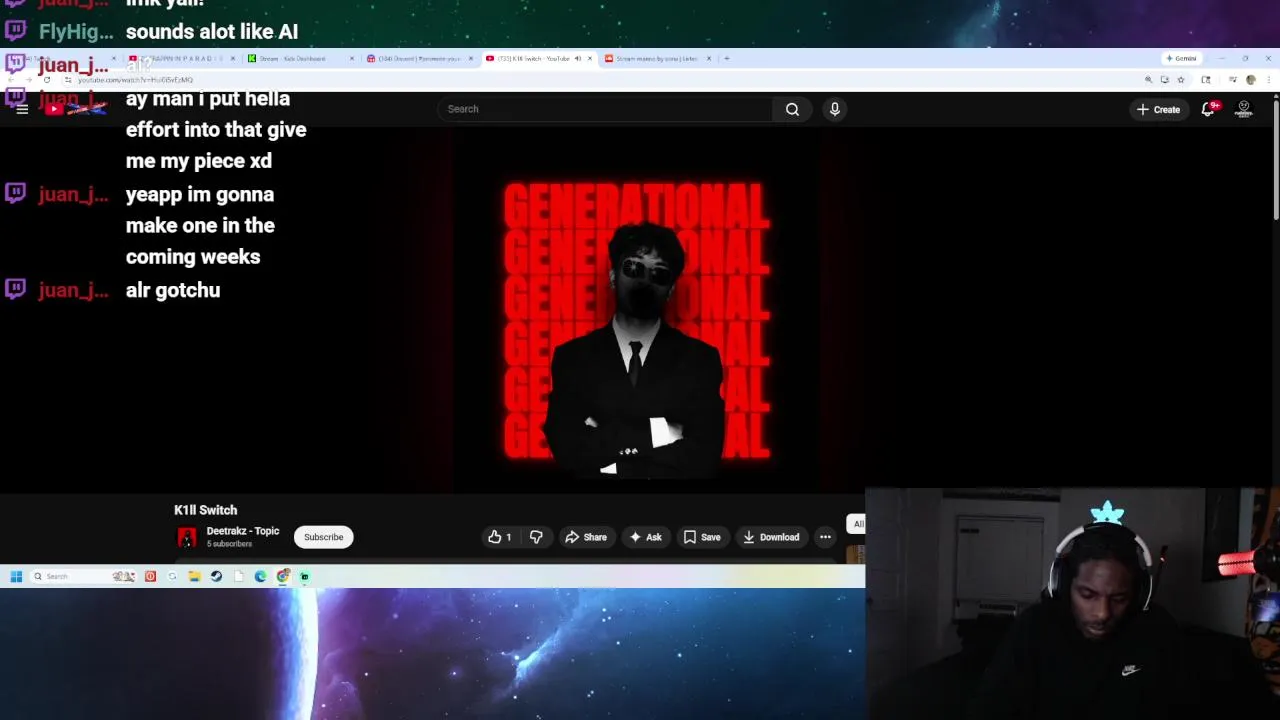Start voice search with the microphone icon
The height and width of the screenshot is (720, 1280).
pos(835,109)
